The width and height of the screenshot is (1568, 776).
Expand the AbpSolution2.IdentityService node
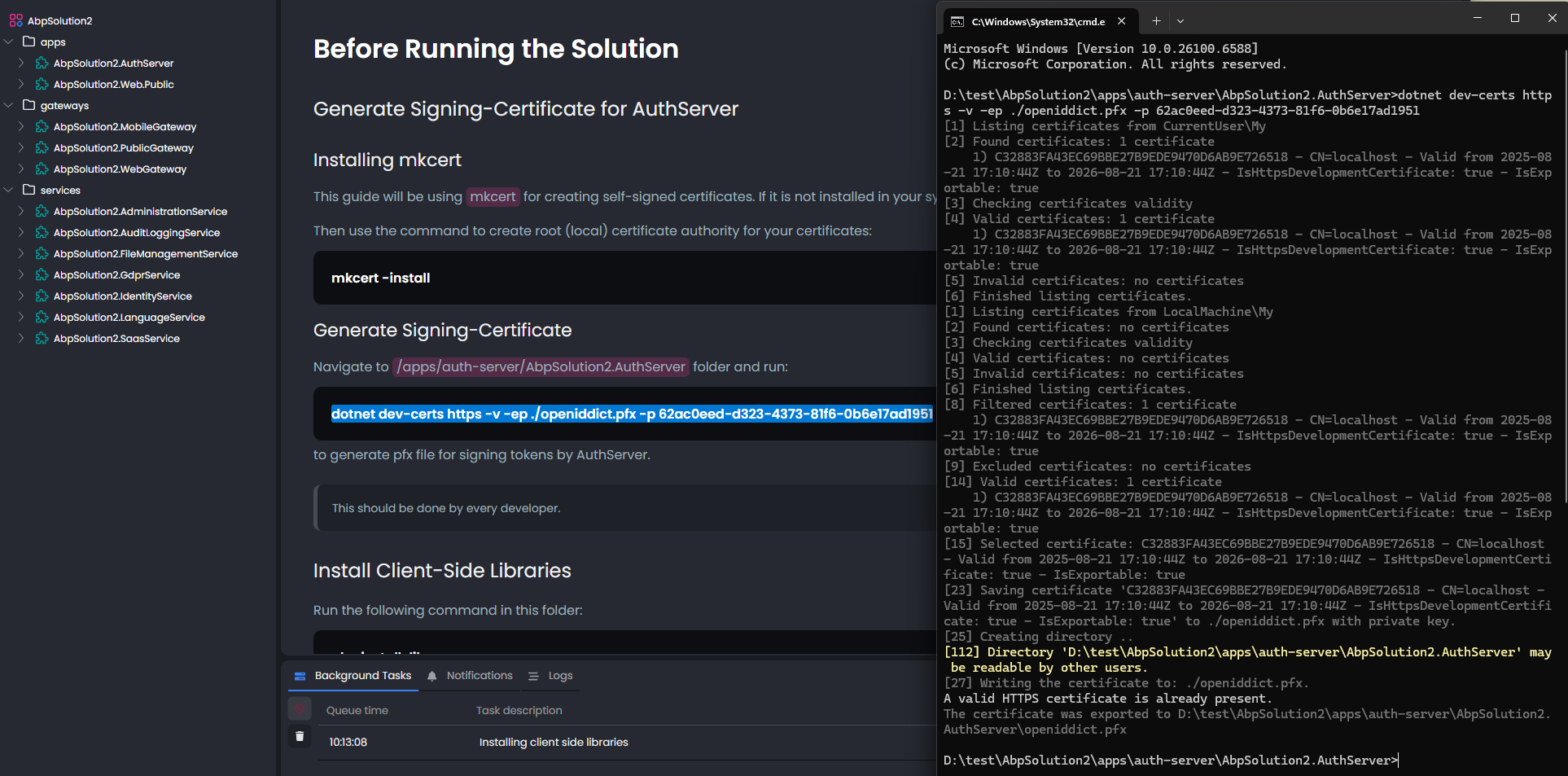coord(21,296)
